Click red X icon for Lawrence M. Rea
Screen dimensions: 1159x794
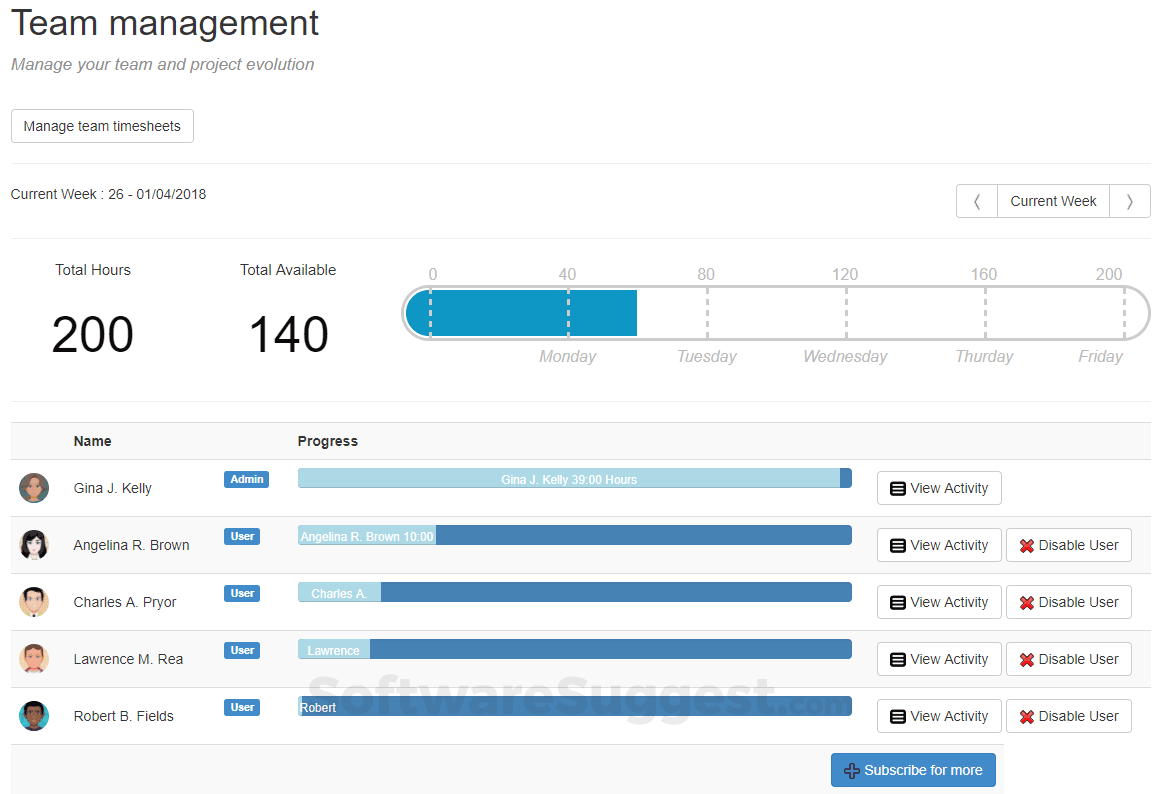[1026, 660]
